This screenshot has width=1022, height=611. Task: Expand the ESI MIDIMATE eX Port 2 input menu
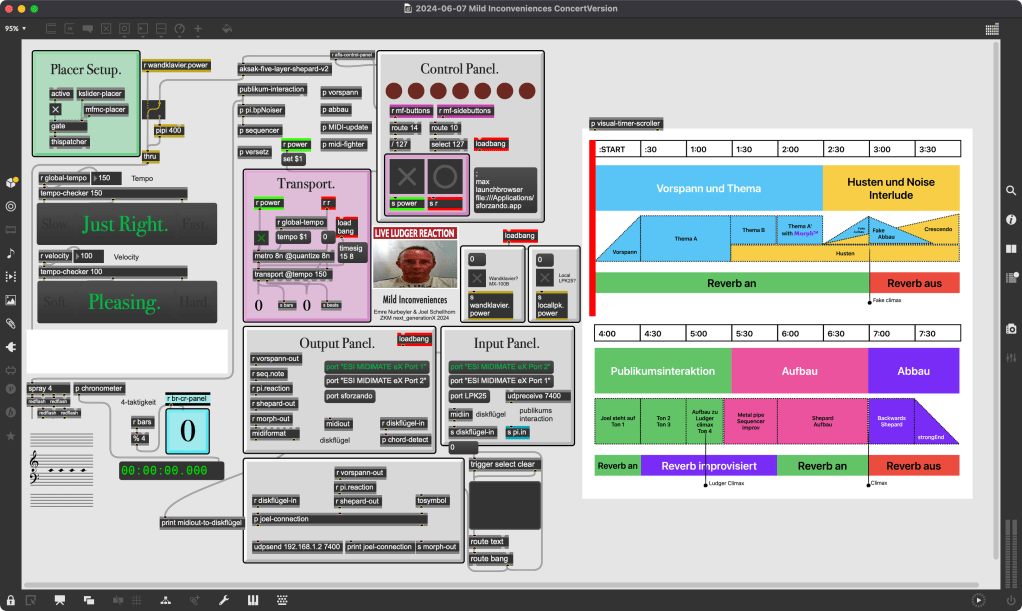point(500,367)
